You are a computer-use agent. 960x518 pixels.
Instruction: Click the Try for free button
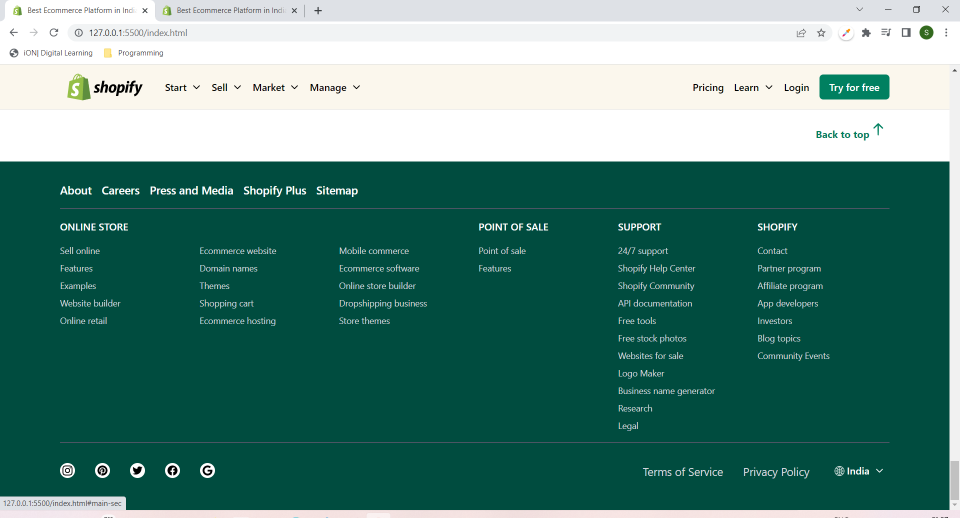pyautogui.click(x=854, y=87)
